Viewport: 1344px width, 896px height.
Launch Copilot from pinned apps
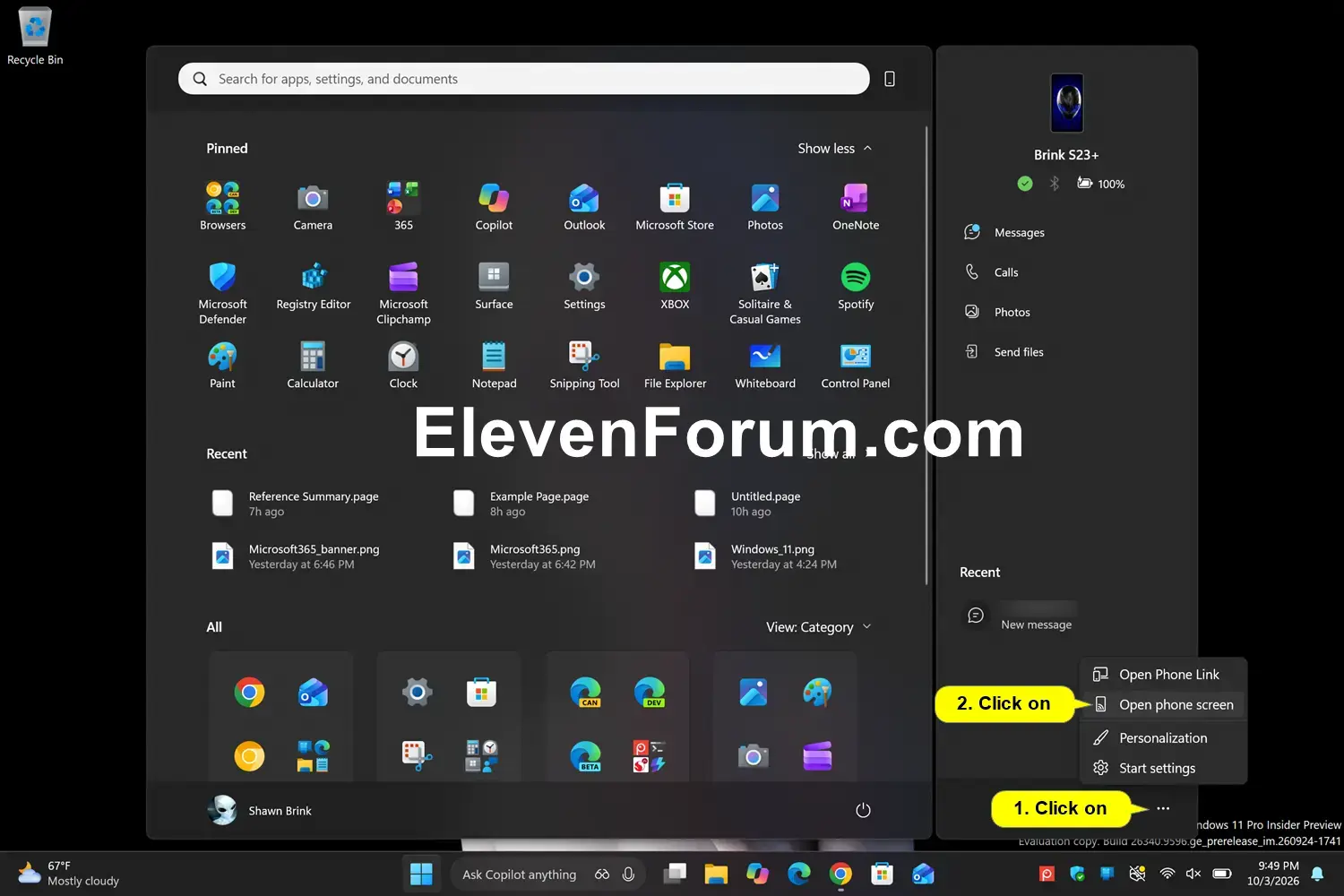pos(494,207)
